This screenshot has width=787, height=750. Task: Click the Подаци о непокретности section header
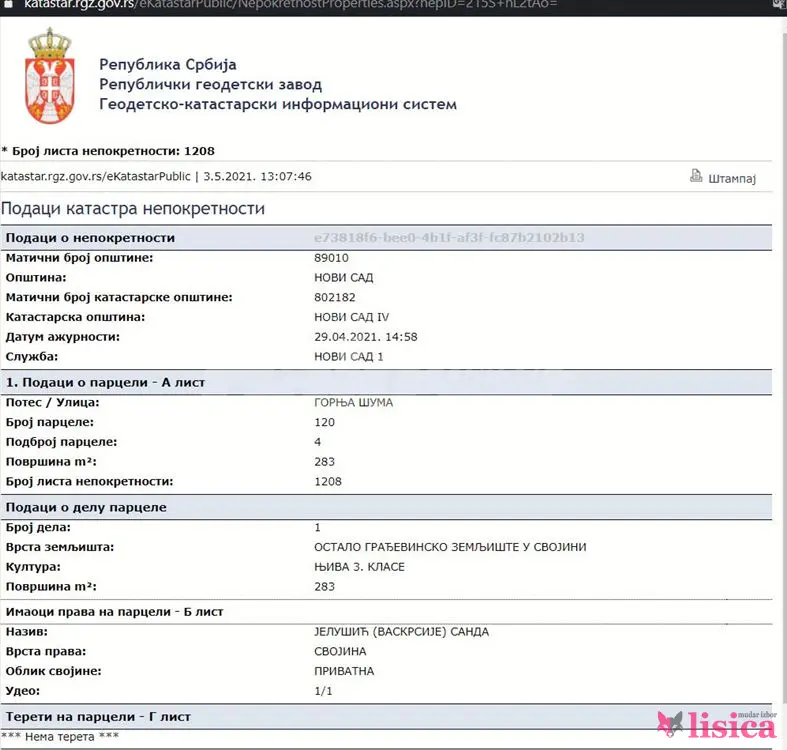[91, 238]
